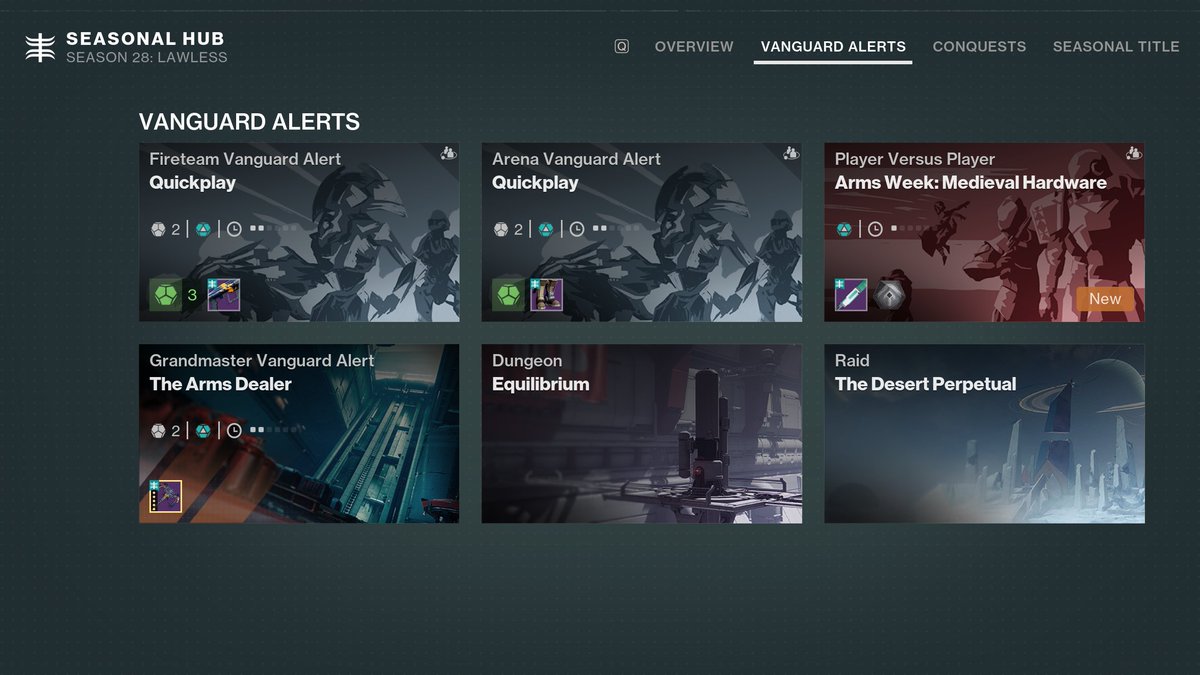Click the New badge on Arms Week card
The image size is (1200, 675).
coord(1105,298)
